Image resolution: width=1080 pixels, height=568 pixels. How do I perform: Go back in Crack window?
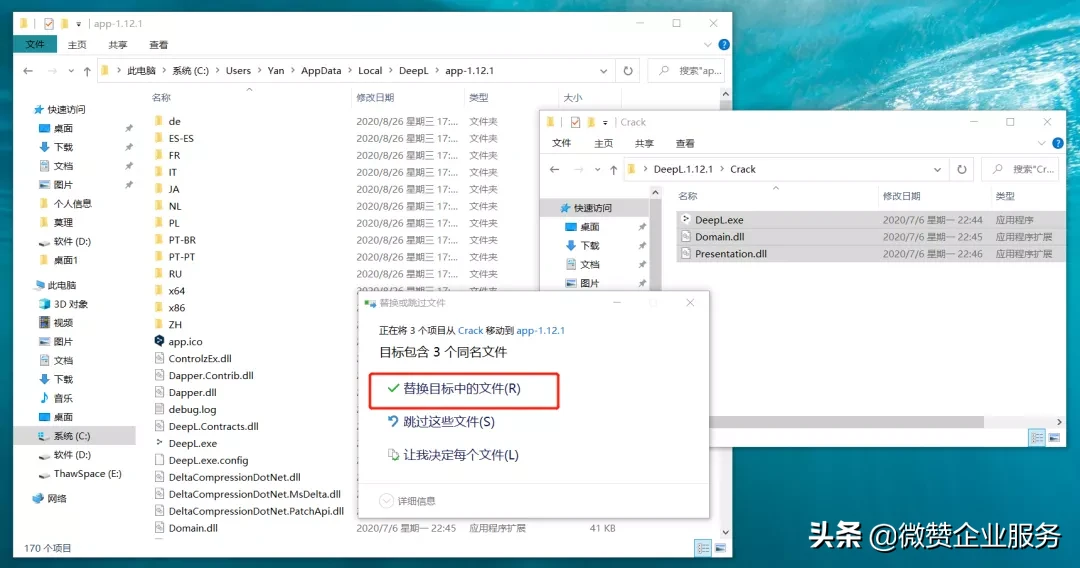(554, 169)
